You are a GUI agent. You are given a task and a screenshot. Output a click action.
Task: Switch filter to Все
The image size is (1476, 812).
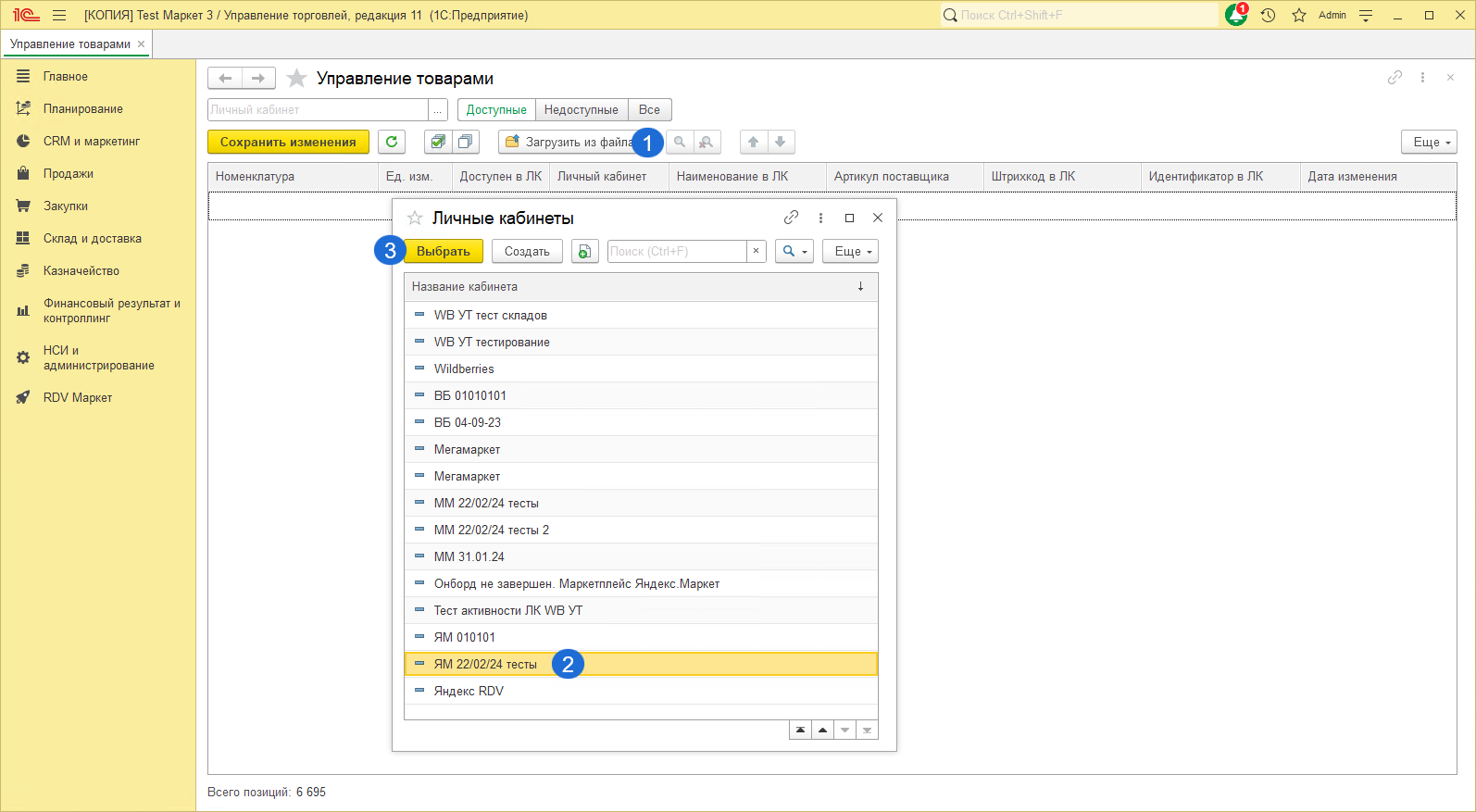(x=649, y=110)
